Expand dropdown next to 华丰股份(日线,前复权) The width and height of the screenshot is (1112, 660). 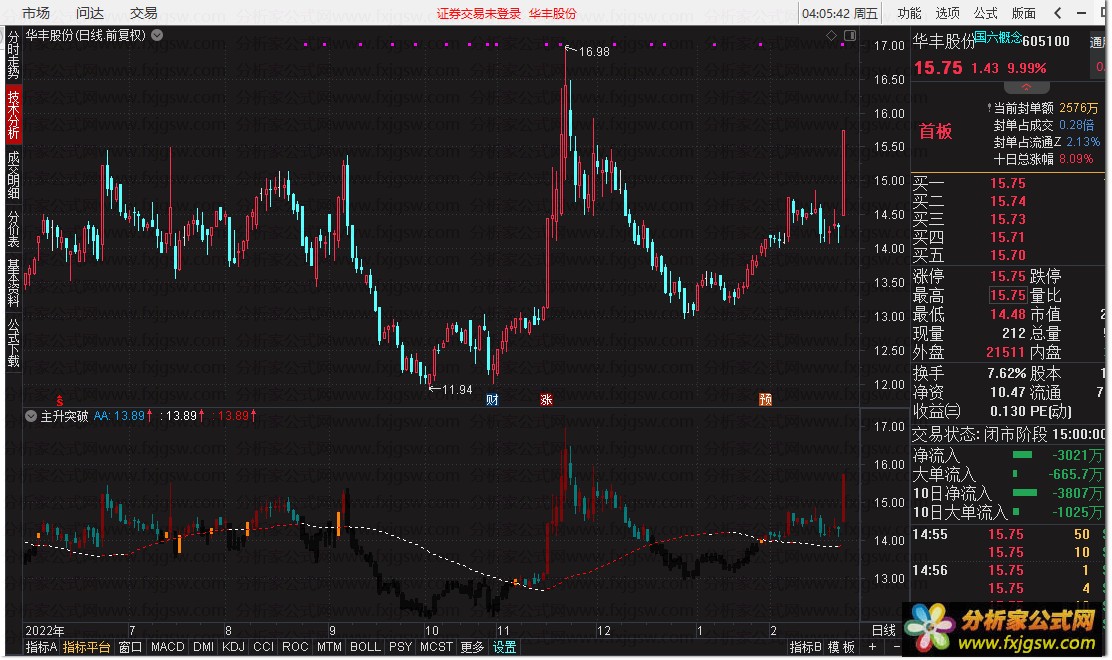click(x=157, y=35)
